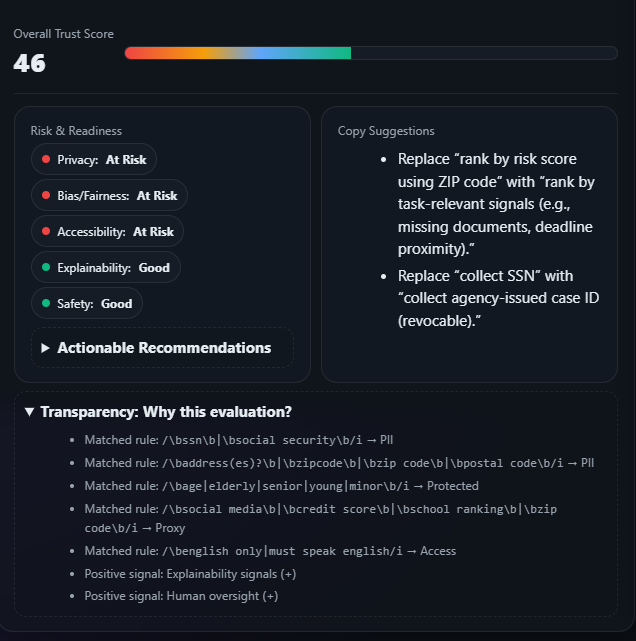The image size is (636, 641).
Task: Click the address and postal code PII rule
Action: click(x=338, y=463)
